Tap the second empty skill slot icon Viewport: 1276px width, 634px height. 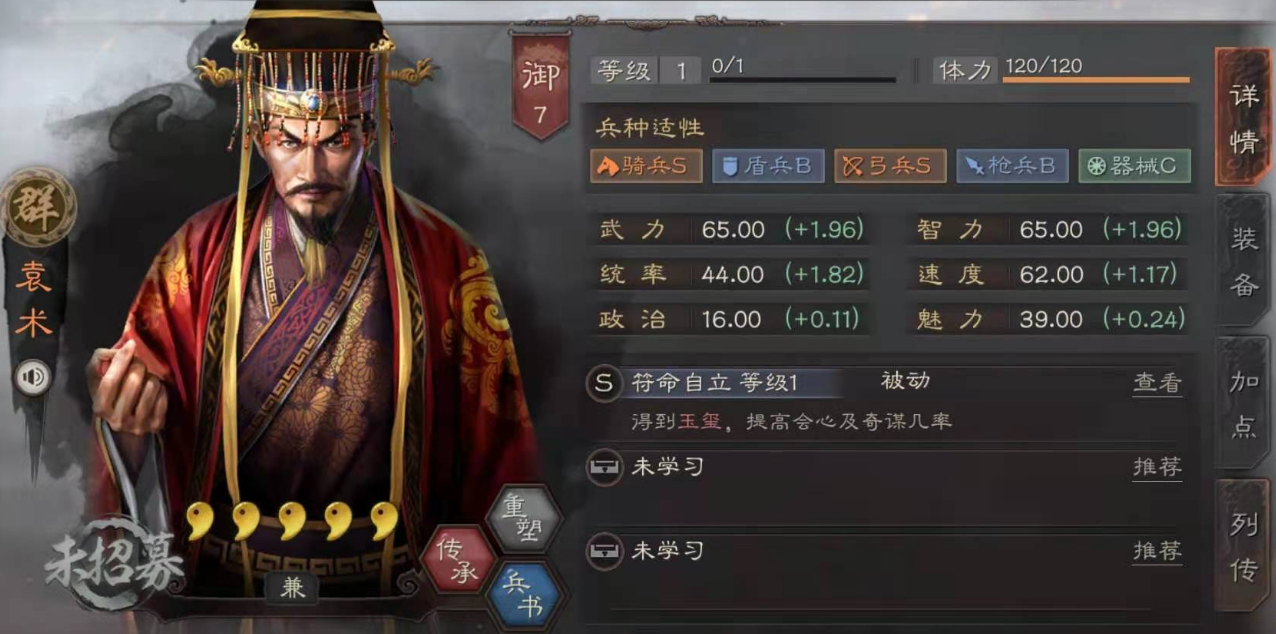[x=603, y=552]
